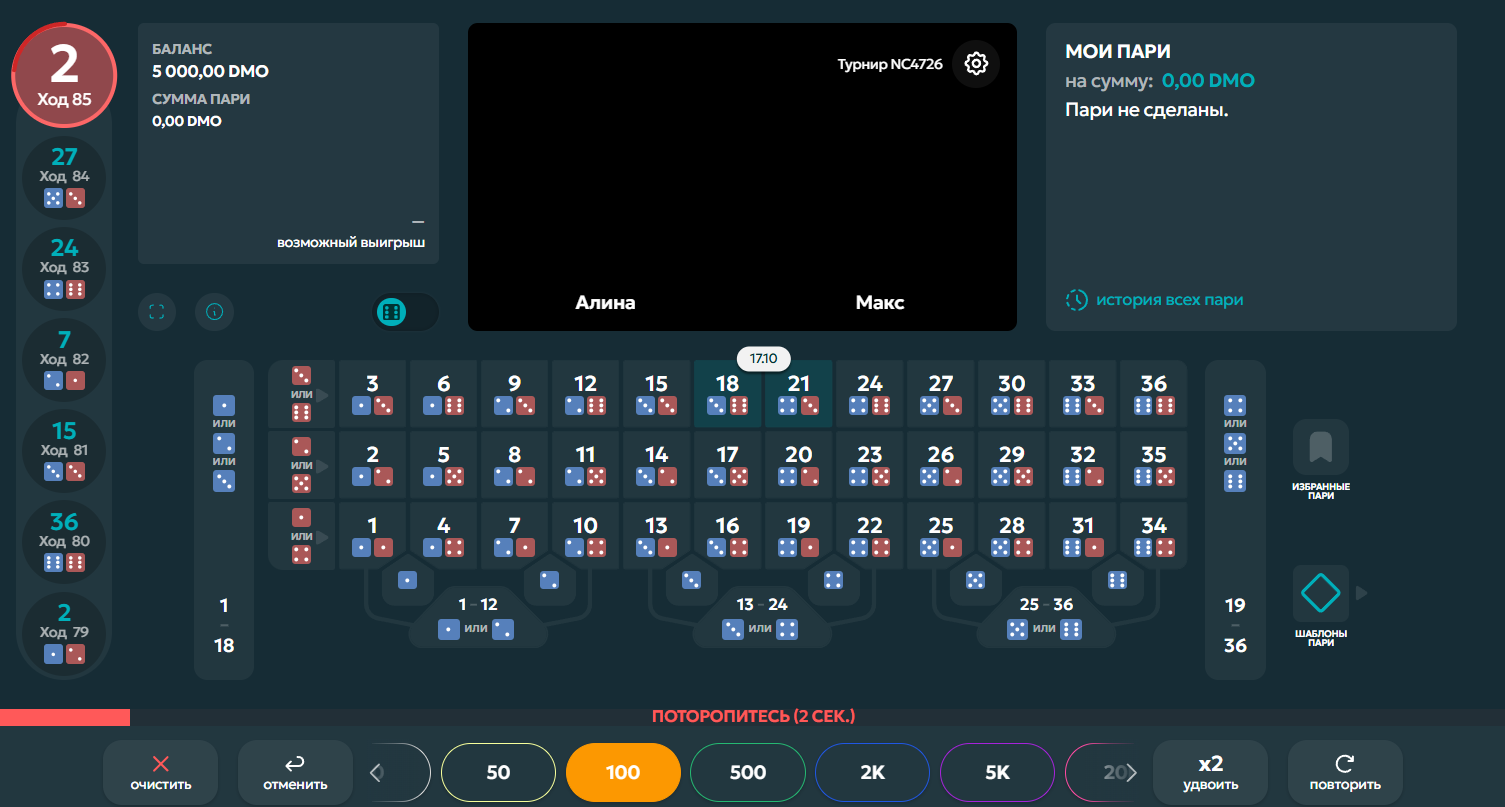Image resolution: width=1505 pixels, height=807 pixels.
Task: Click the очистить X button
Action: [x=160, y=771]
